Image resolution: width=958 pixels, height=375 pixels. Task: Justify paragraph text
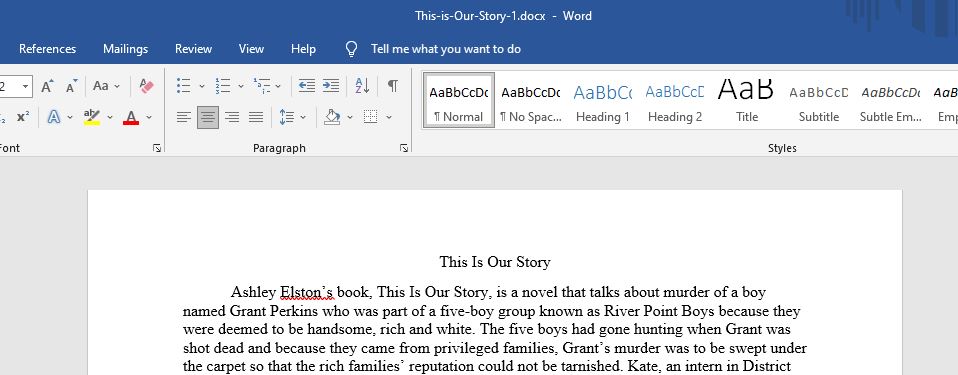coord(256,117)
